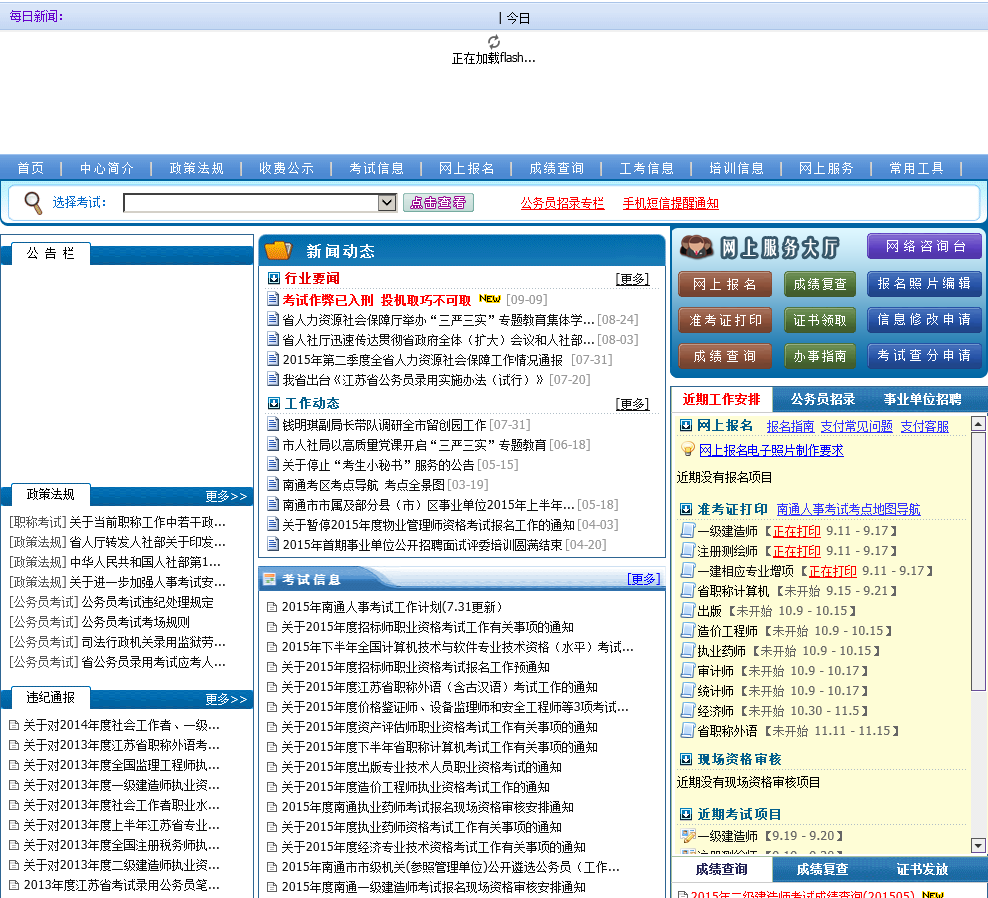The image size is (988, 898).
Task: Click the arrow icon beside 现场资格审核
Action: pos(686,759)
